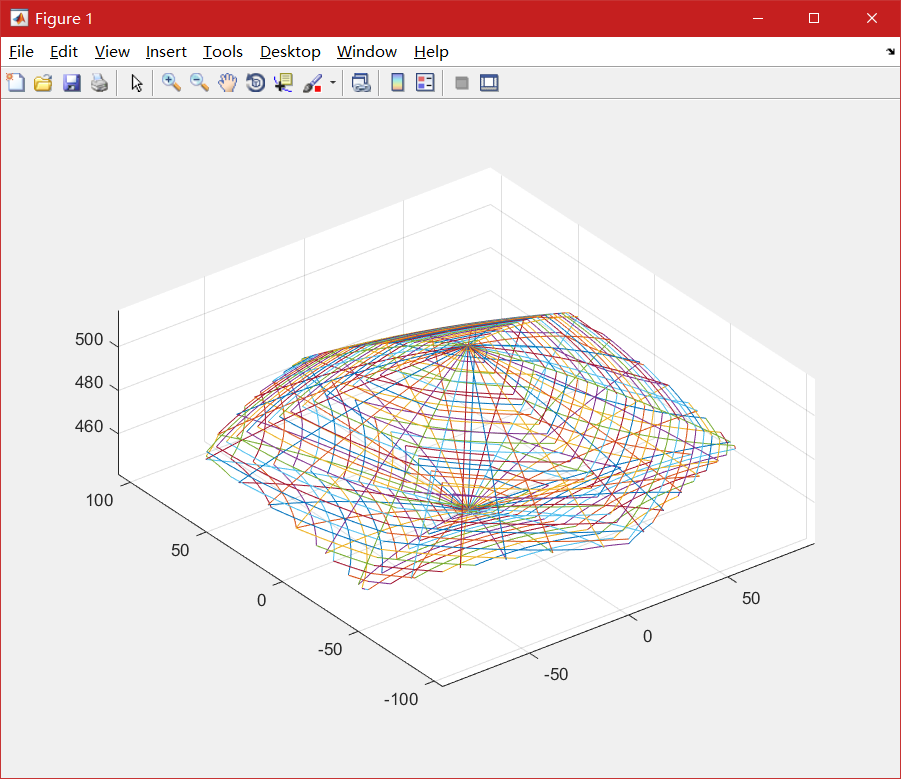
Task: Insert a colorbar from the toolbar
Action: click(x=397, y=83)
